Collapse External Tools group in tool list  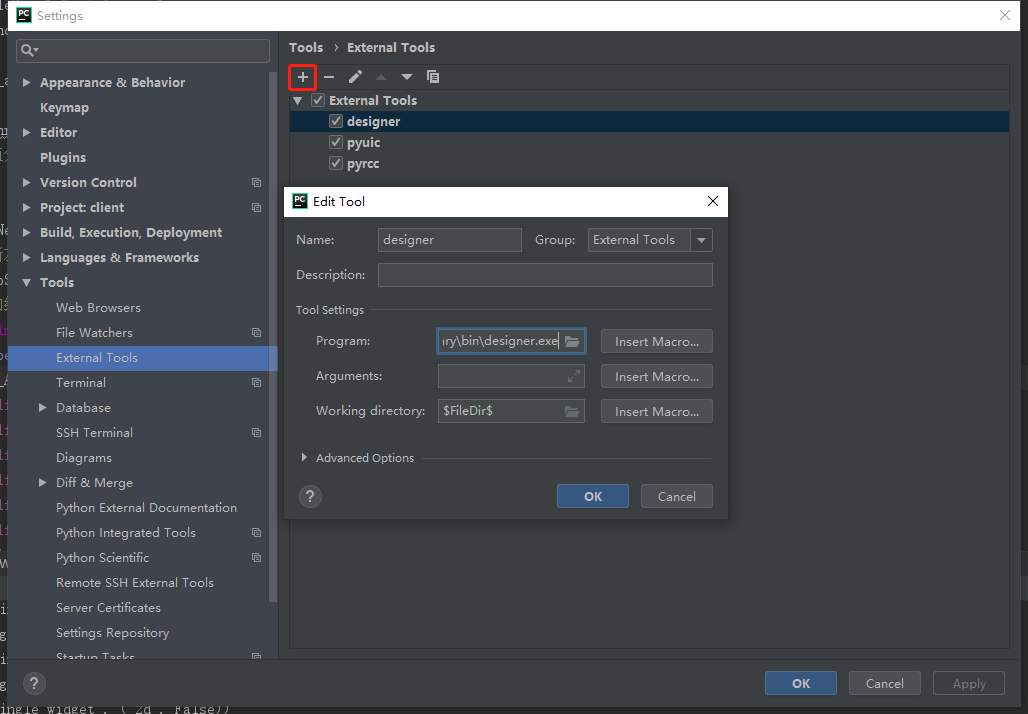pos(298,100)
